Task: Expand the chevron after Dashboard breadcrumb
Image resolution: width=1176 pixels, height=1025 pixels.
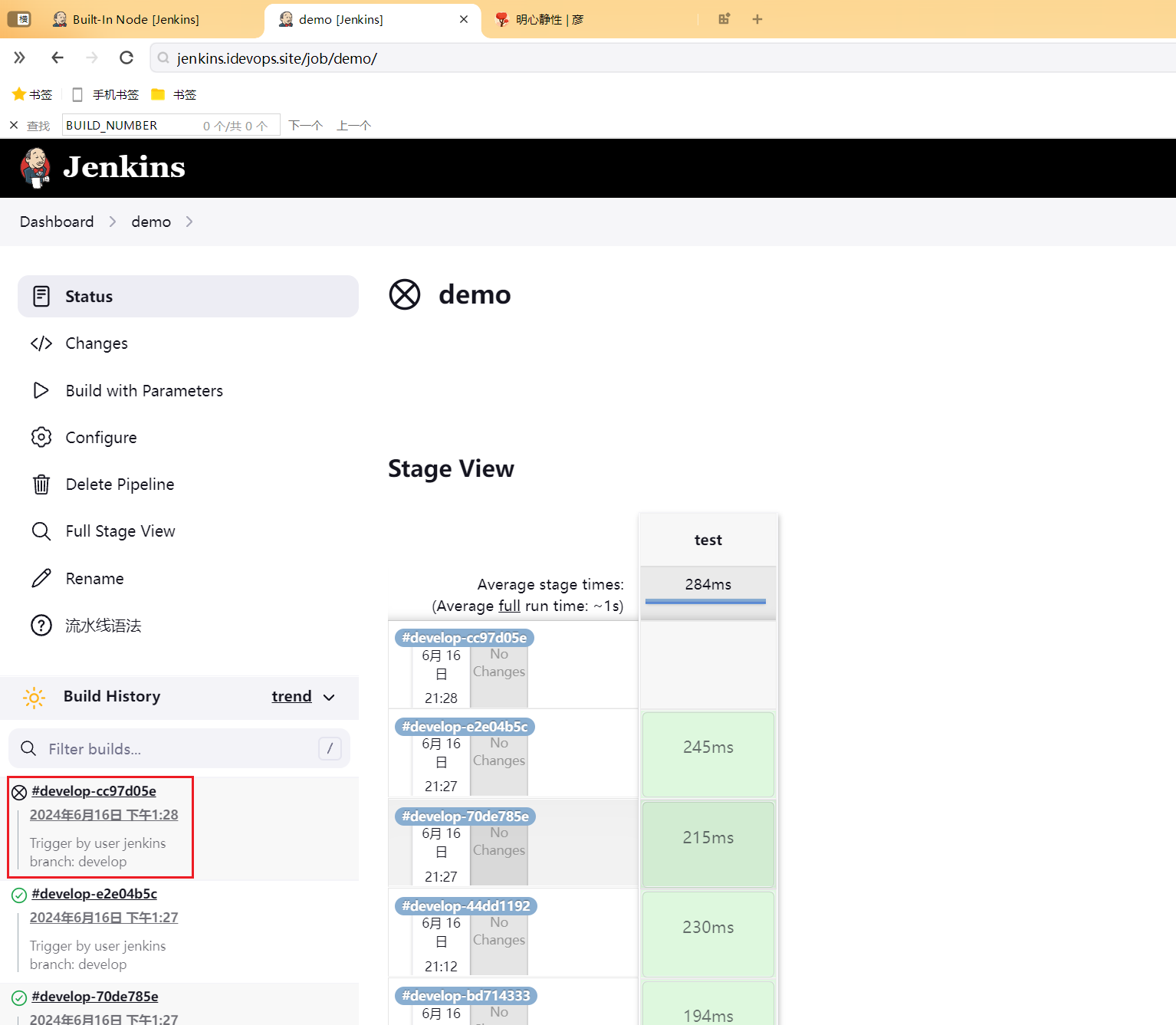Action: [x=113, y=222]
